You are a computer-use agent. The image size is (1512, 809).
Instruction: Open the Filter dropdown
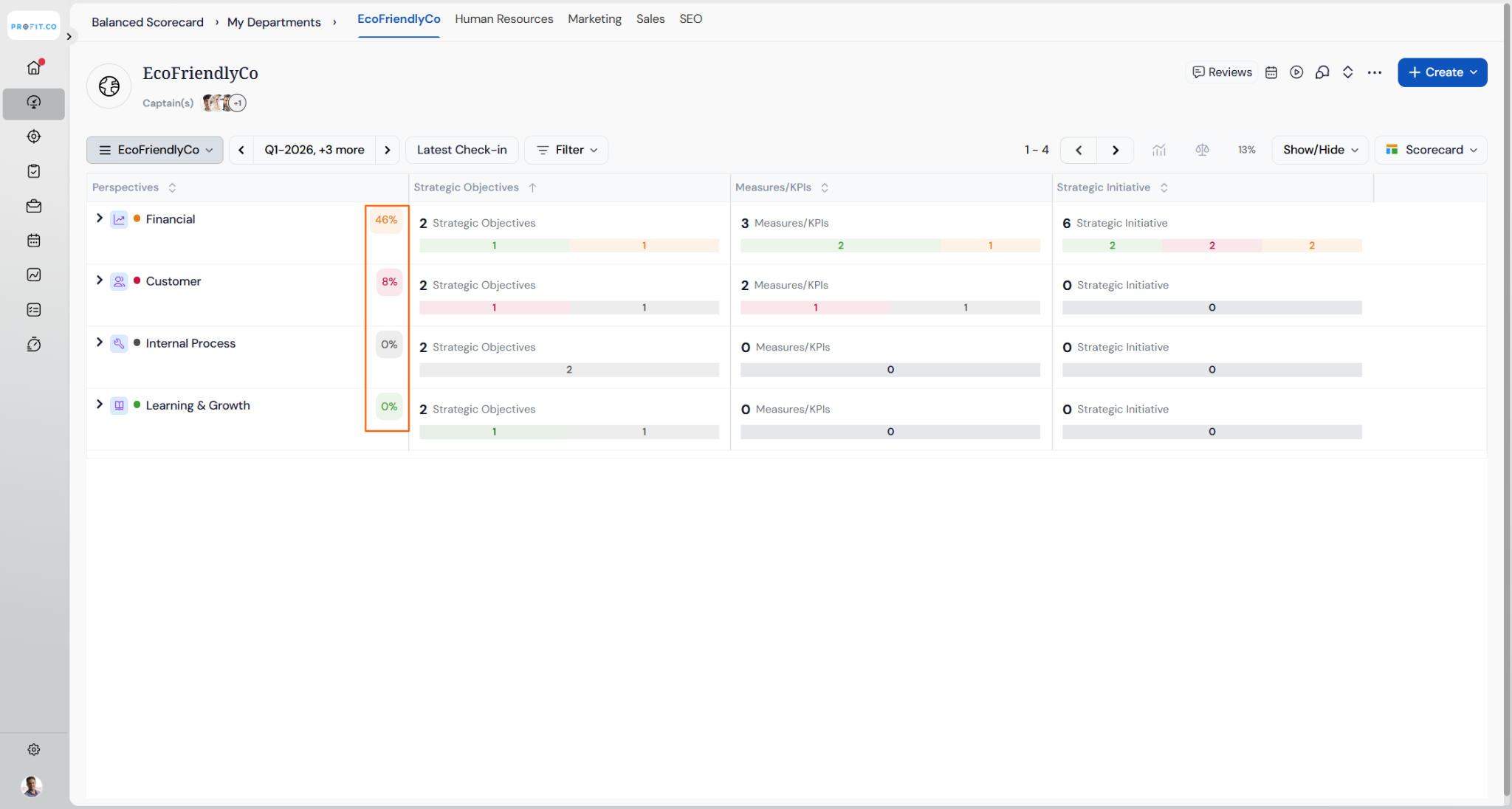(566, 150)
